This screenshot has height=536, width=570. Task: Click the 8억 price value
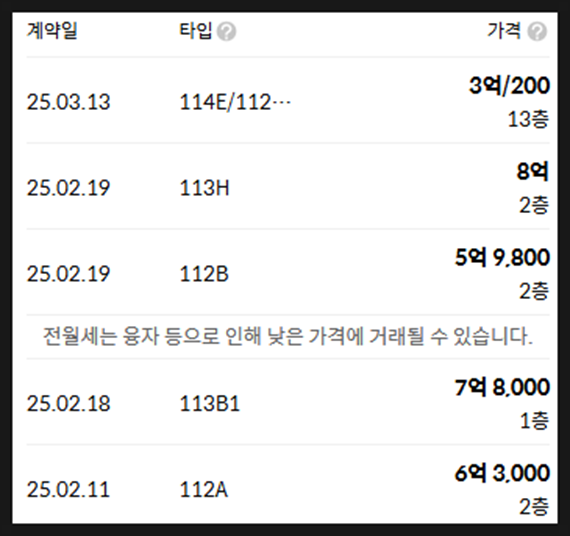tap(533, 171)
